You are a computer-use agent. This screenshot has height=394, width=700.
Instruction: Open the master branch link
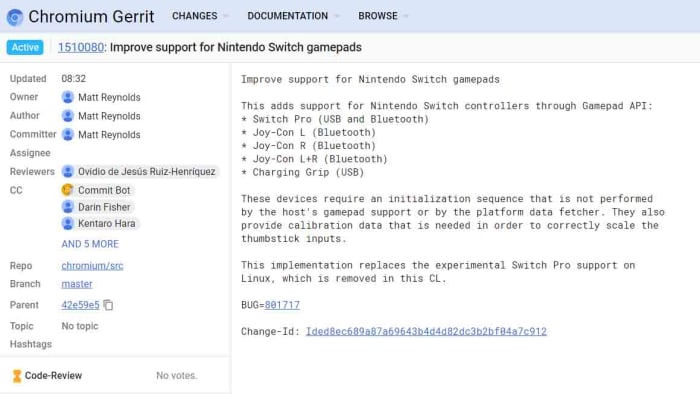77,284
